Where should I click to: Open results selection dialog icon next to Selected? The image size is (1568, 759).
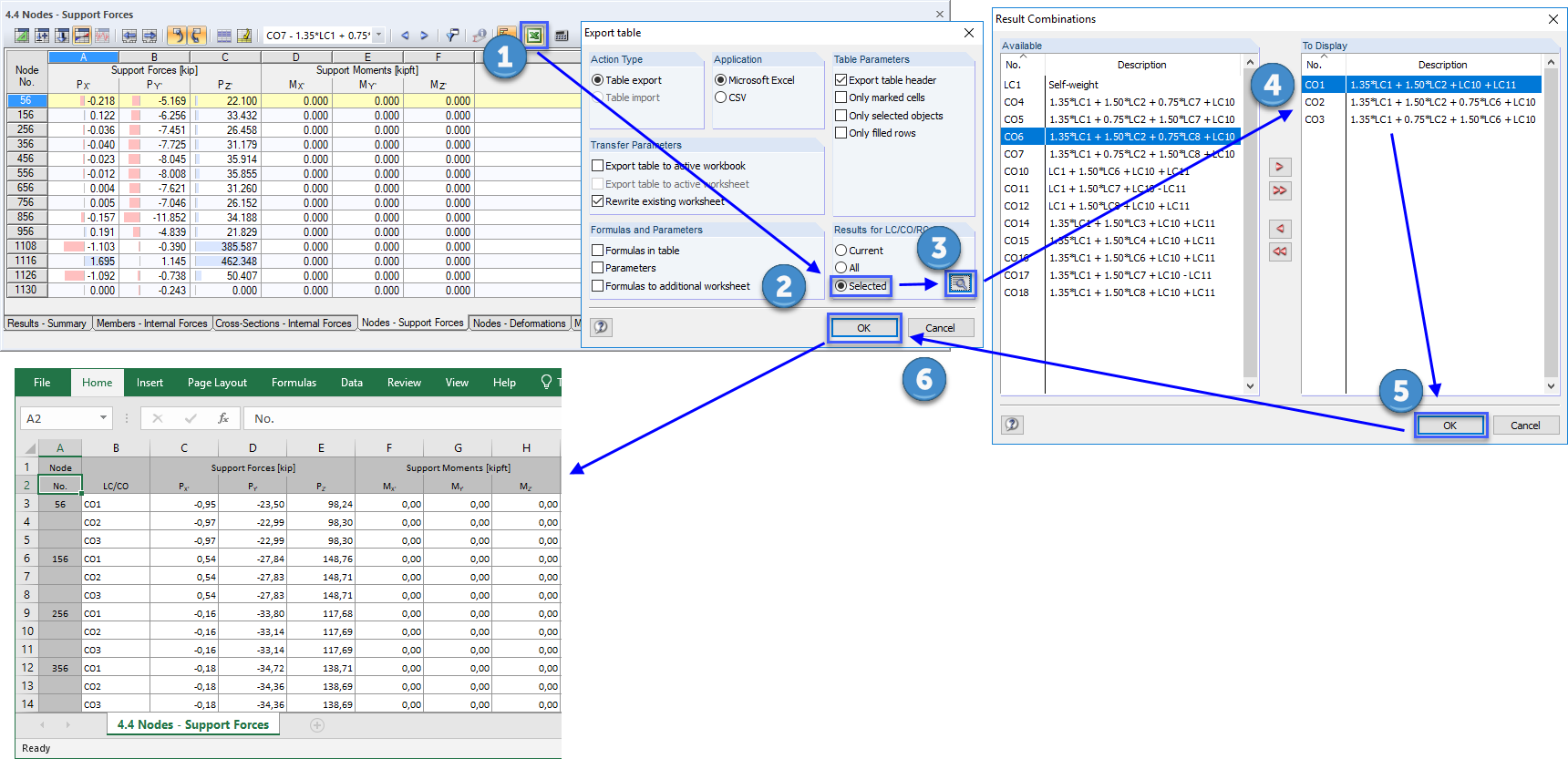(x=960, y=284)
